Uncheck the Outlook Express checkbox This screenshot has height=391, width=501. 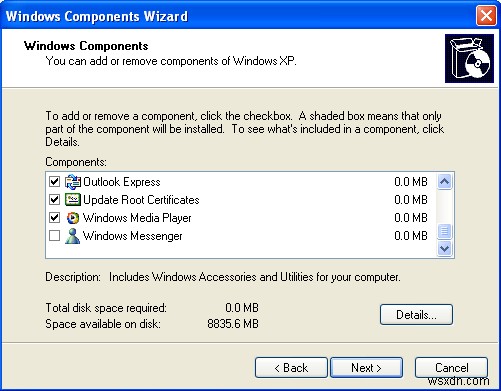pos(54,182)
